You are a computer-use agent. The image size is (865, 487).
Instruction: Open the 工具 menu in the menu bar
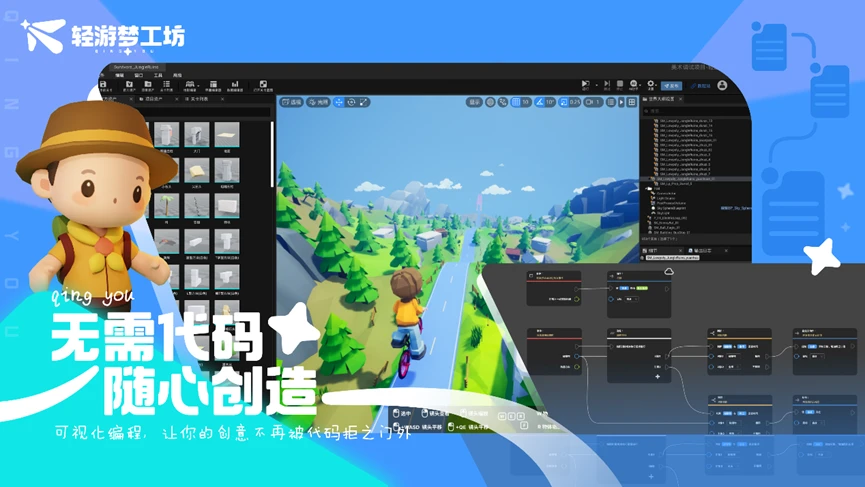click(158, 75)
